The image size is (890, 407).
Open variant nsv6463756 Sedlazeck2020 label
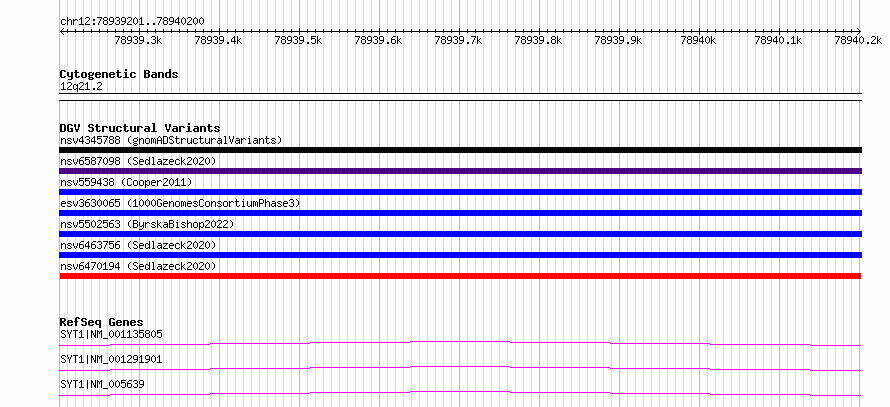coord(138,245)
